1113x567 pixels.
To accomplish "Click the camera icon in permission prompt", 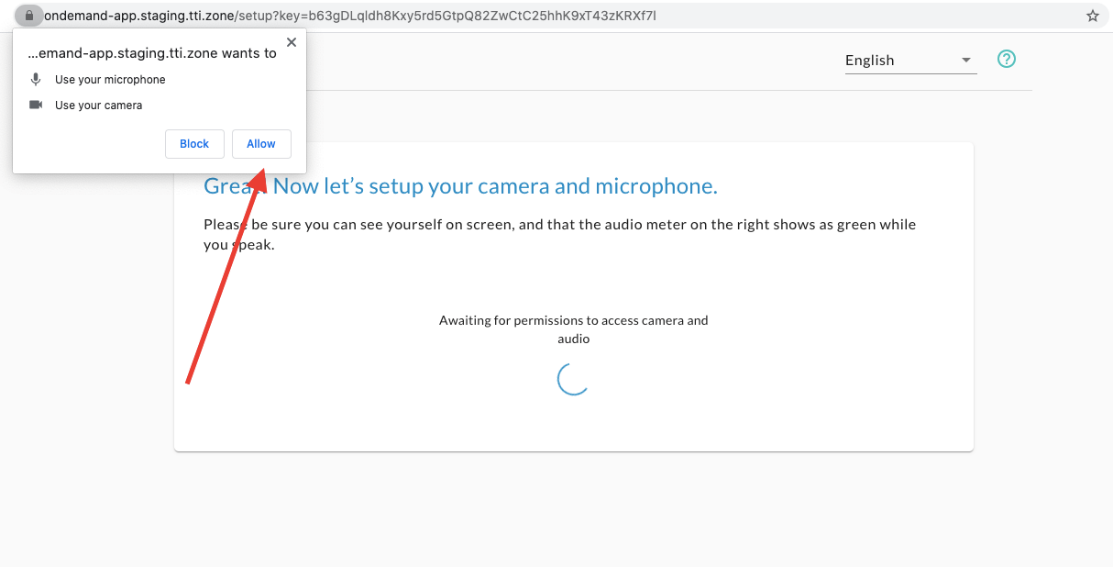I will (35, 105).
